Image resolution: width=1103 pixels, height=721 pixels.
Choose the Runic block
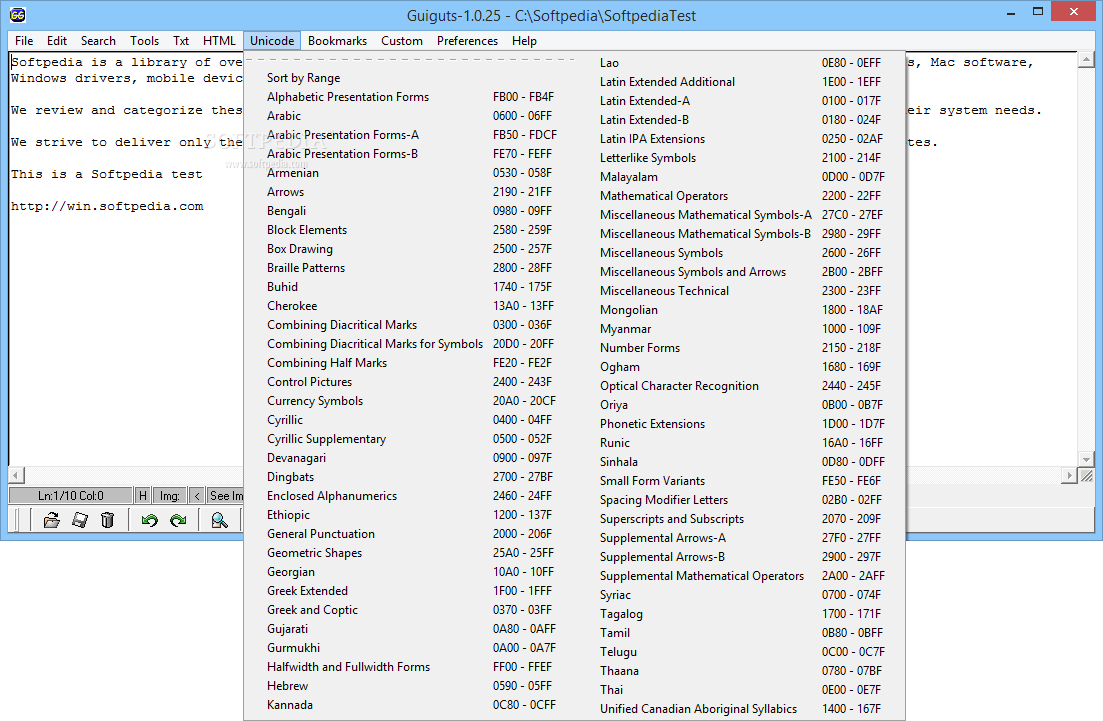tap(741, 443)
